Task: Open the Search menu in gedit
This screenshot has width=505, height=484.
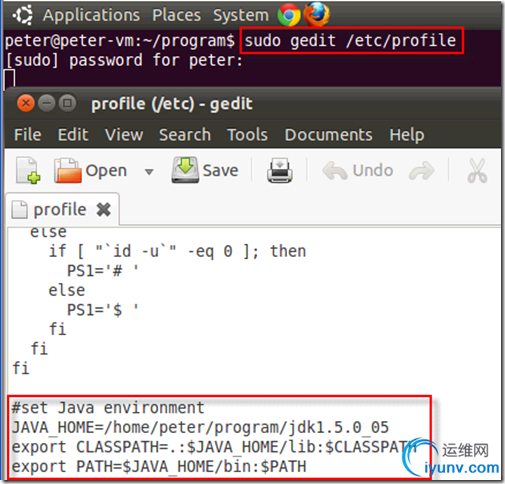Action: click(185, 135)
